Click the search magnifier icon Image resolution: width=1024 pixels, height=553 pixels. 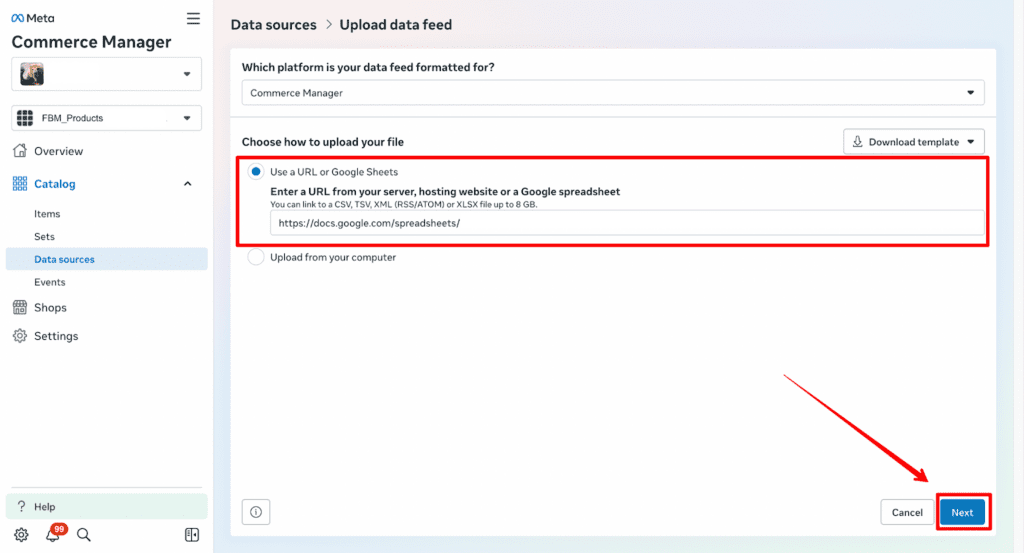tap(84, 535)
